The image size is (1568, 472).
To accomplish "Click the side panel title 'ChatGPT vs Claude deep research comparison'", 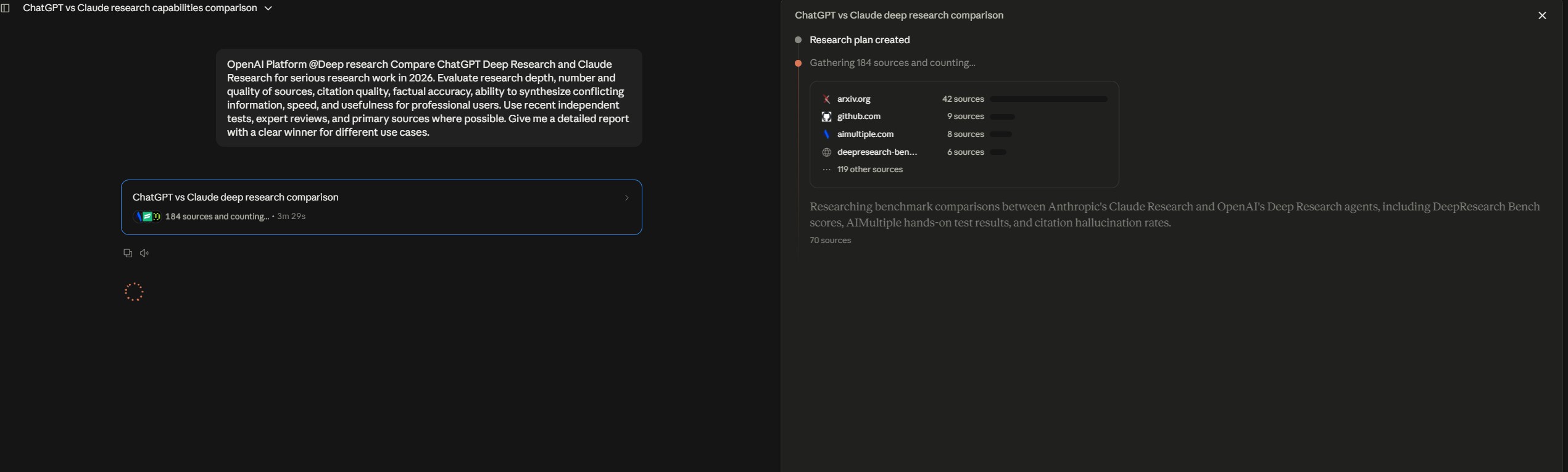I will 899,15.
